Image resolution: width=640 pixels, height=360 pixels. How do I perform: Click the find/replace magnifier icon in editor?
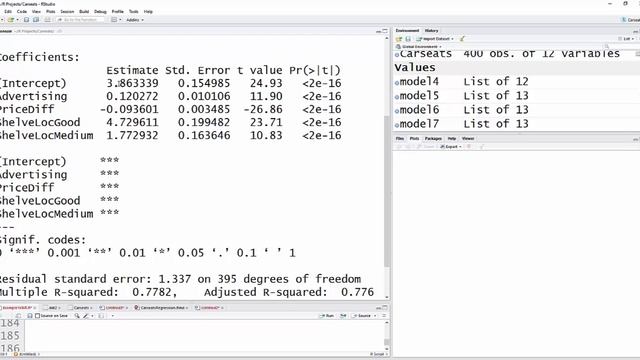click(77, 316)
